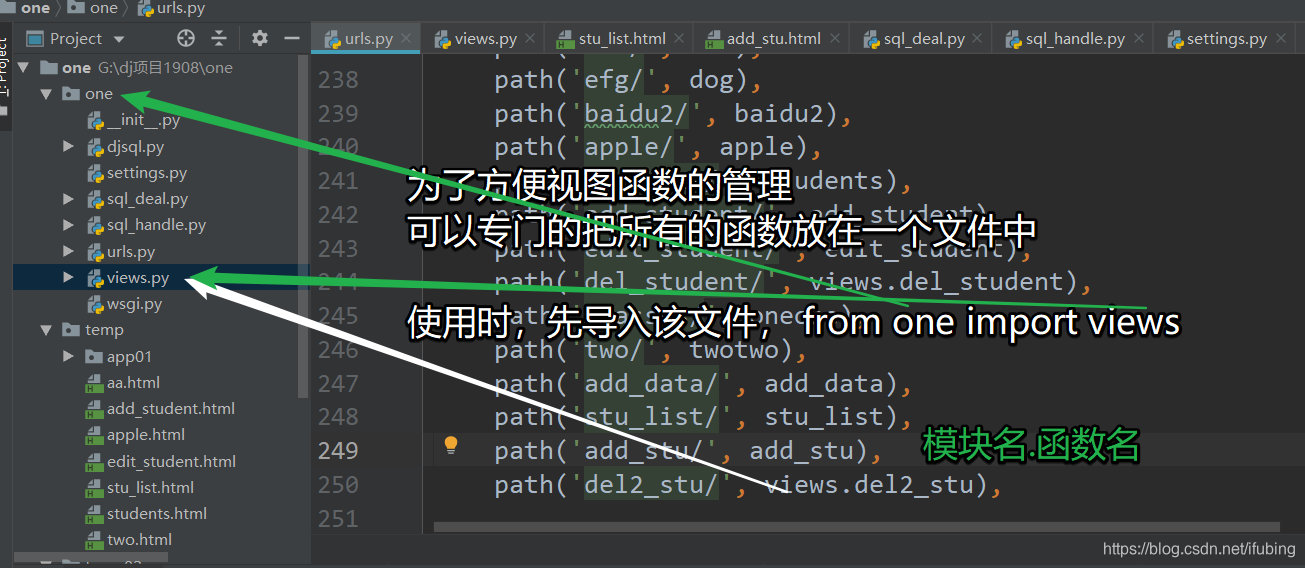1305x568 pixels.
Task: Click line number 238 in gutter
Action: point(338,80)
